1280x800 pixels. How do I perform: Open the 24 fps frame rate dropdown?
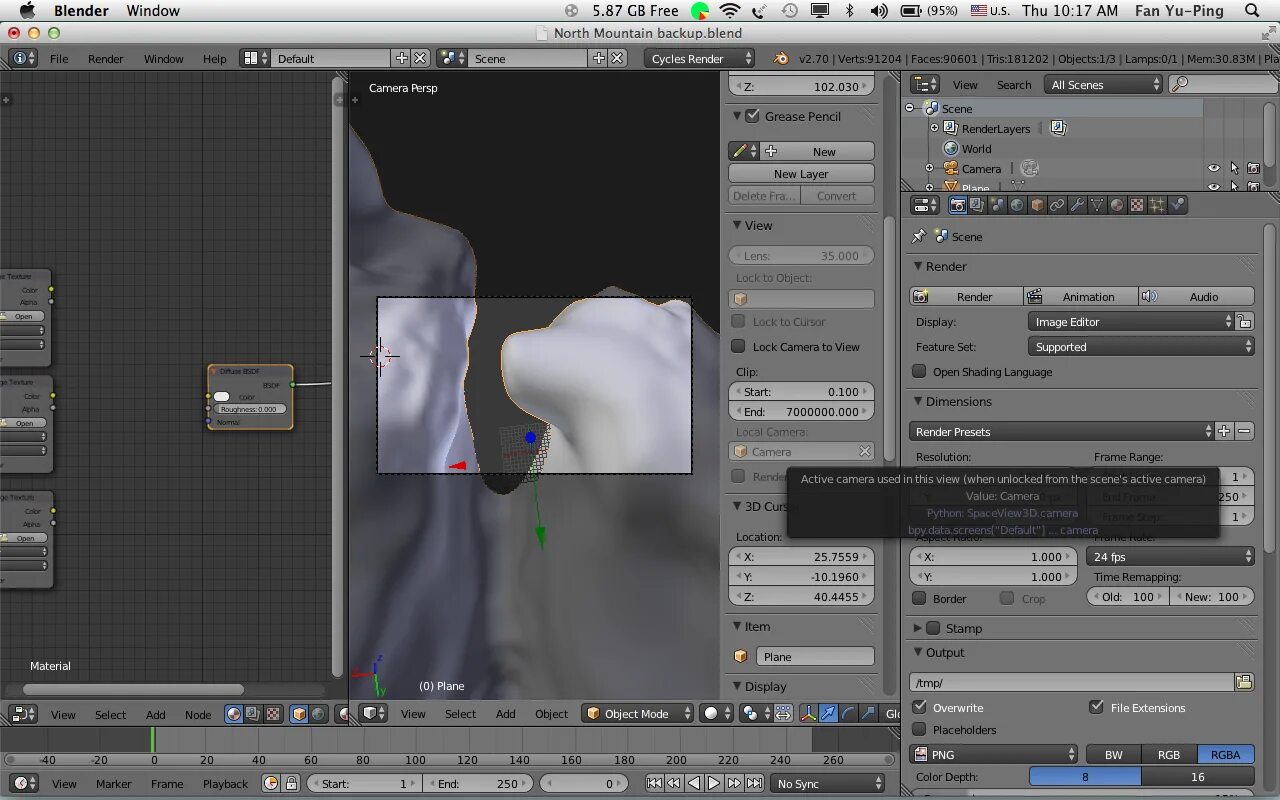click(1170, 557)
